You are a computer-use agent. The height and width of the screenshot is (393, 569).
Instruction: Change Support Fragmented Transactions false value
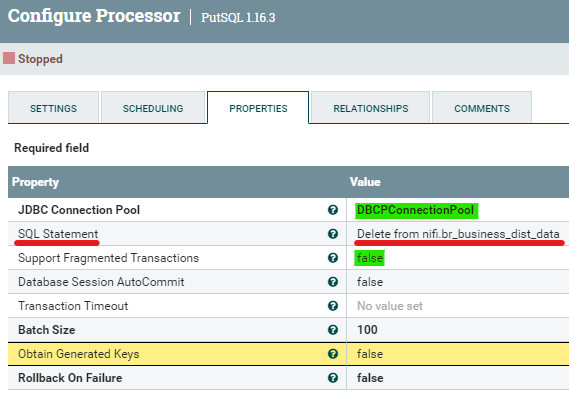tap(369, 258)
